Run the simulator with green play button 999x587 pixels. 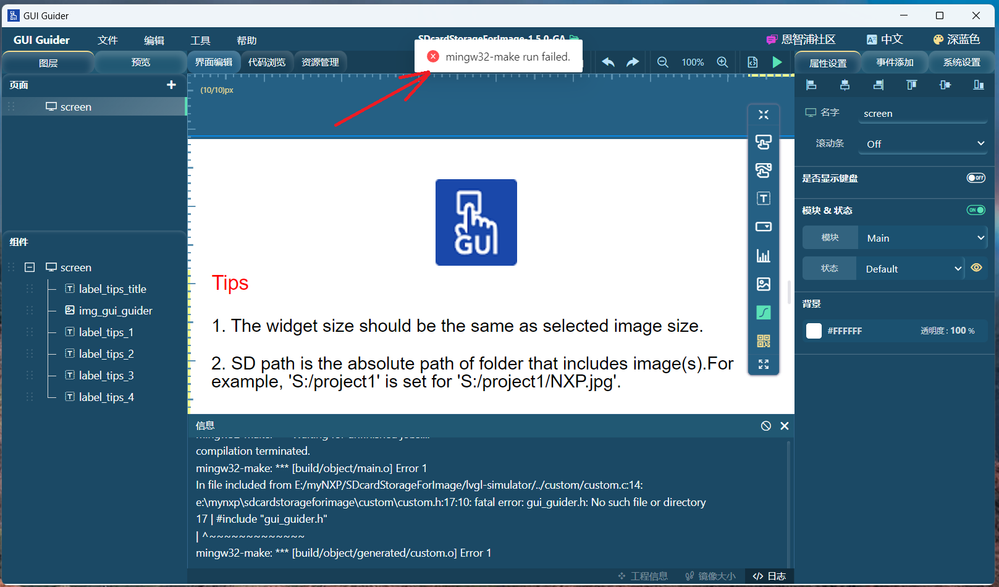click(x=777, y=62)
